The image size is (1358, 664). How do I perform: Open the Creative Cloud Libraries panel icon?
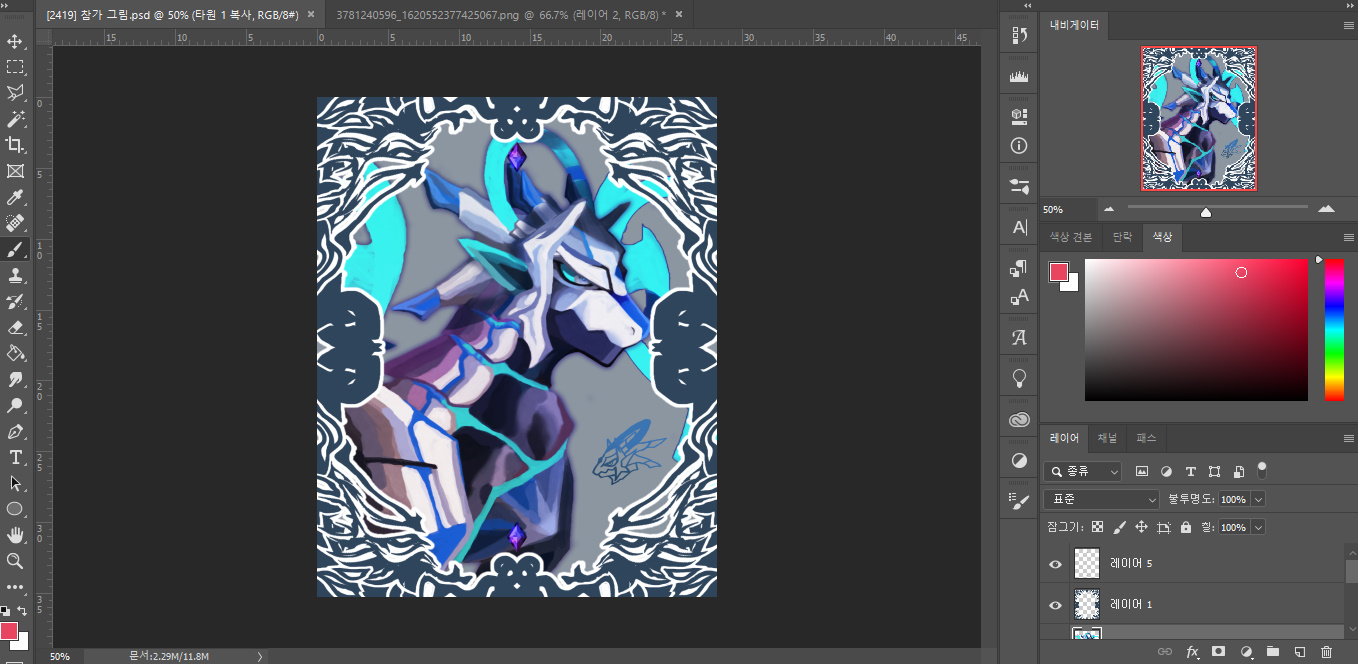tap(1019, 420)
